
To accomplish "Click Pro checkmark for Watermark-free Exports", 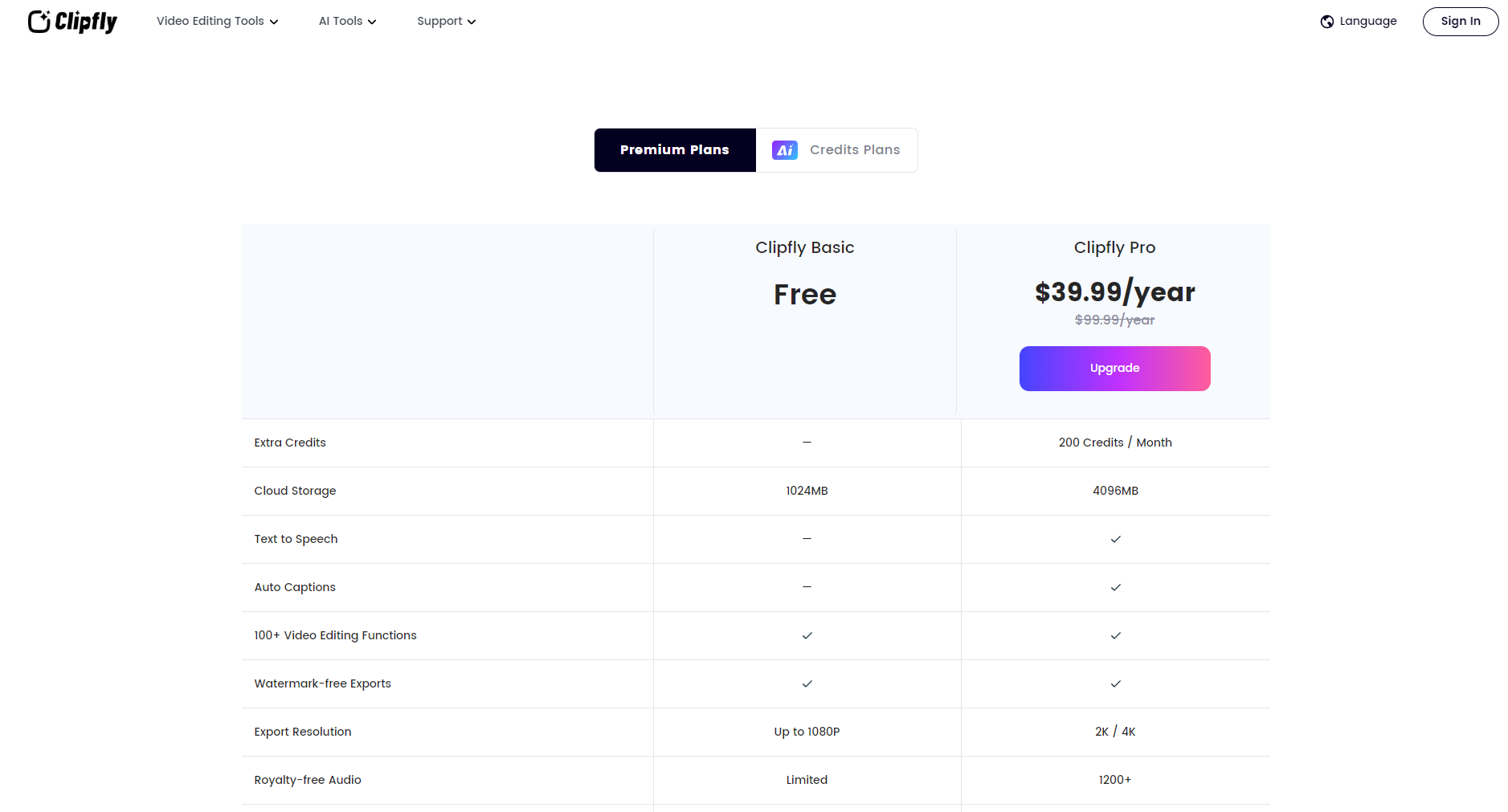I will (x=1115, y=683).
